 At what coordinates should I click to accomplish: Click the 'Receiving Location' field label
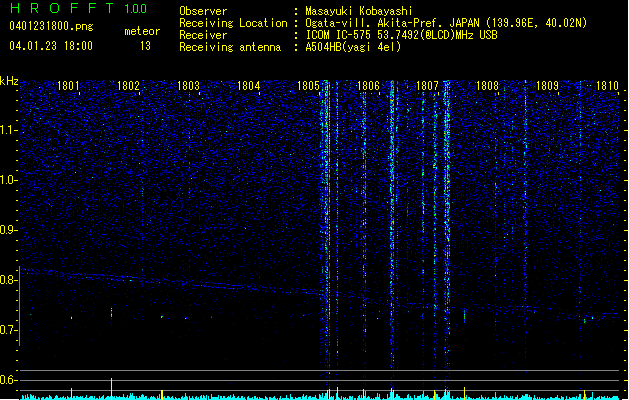[x=233, y=23]
